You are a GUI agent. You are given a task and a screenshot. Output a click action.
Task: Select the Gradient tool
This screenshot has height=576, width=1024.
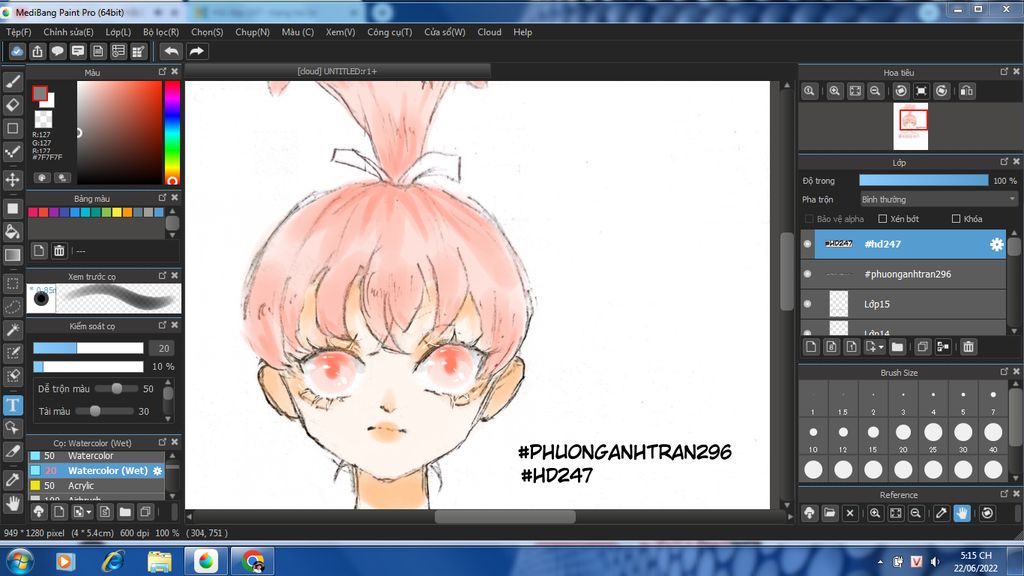(x=12, y=255)
